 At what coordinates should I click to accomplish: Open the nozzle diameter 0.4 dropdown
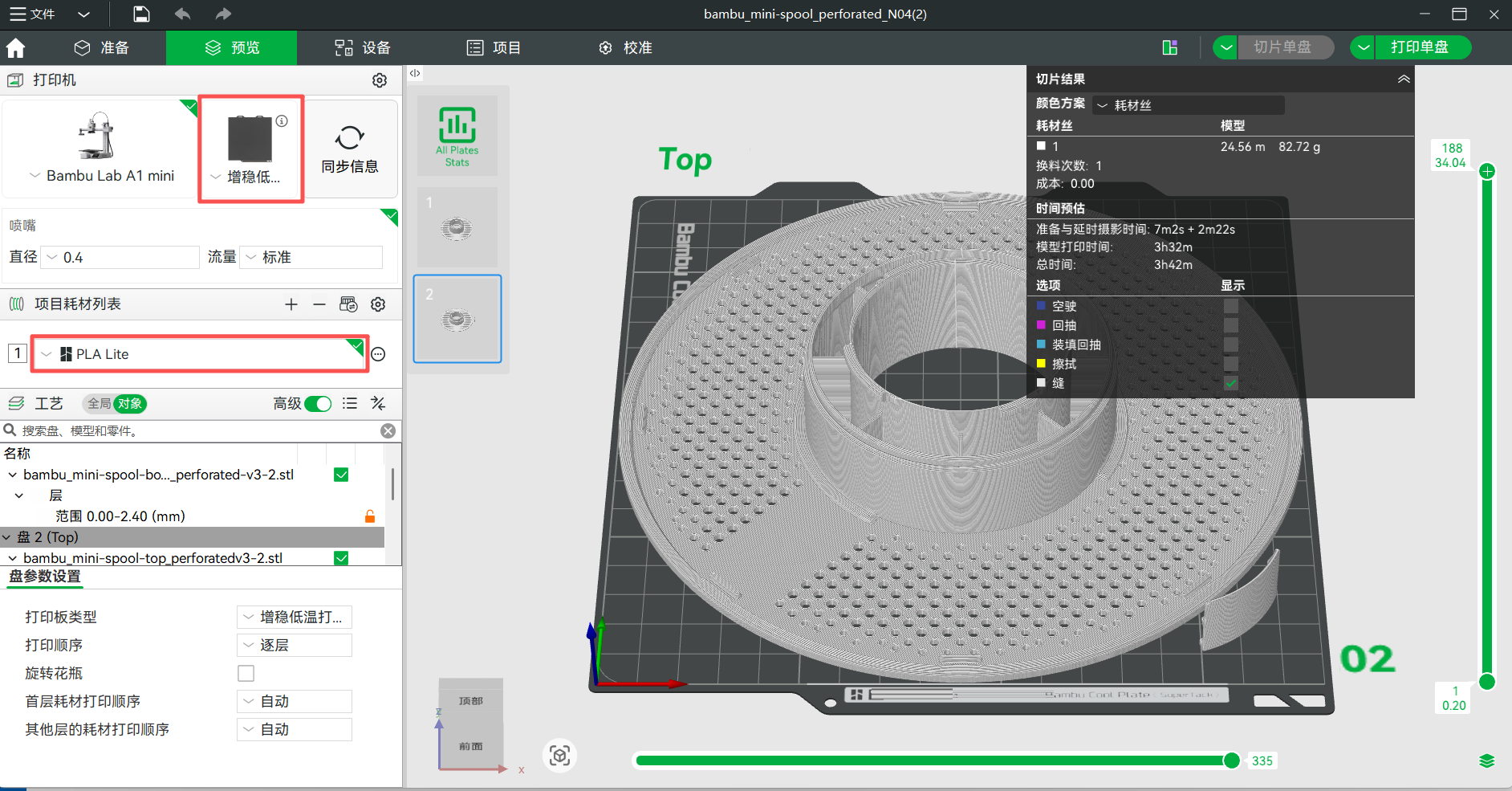(x=120, y=257)
